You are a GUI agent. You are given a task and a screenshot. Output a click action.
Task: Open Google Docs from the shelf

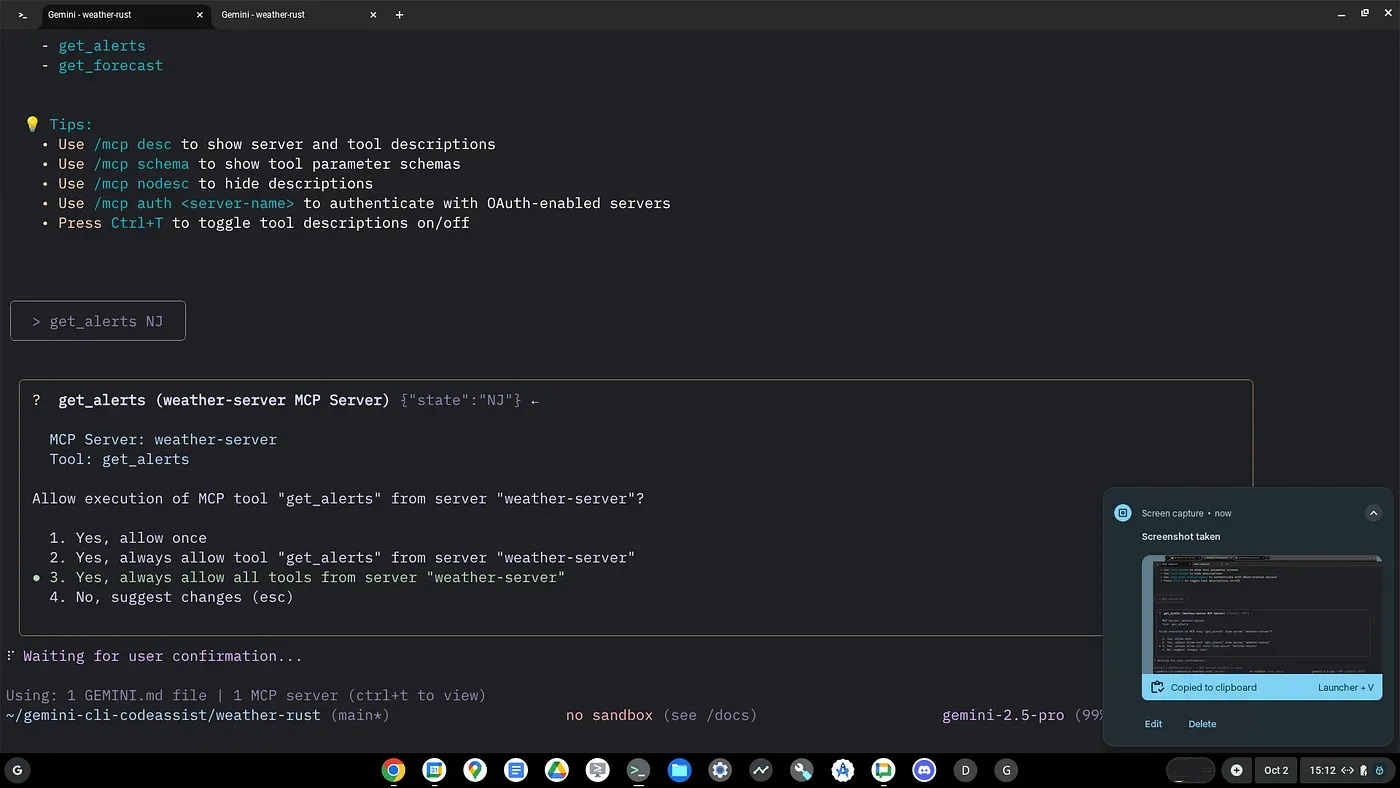coord(516,770)
